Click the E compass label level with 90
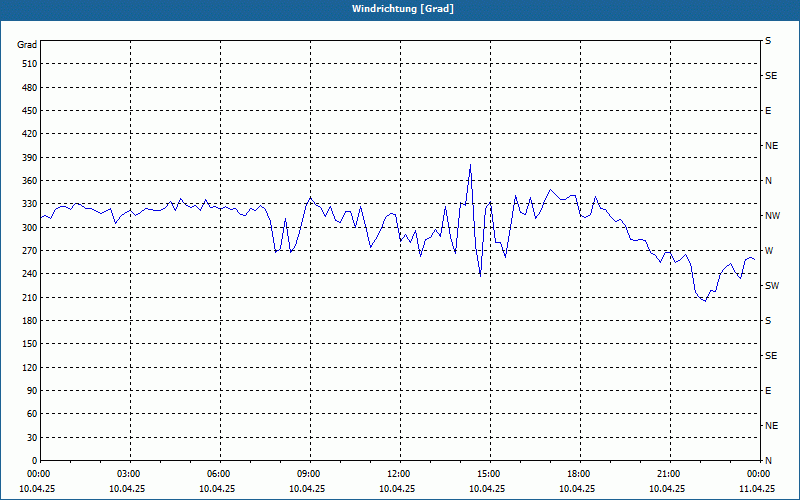 point(768,391)
